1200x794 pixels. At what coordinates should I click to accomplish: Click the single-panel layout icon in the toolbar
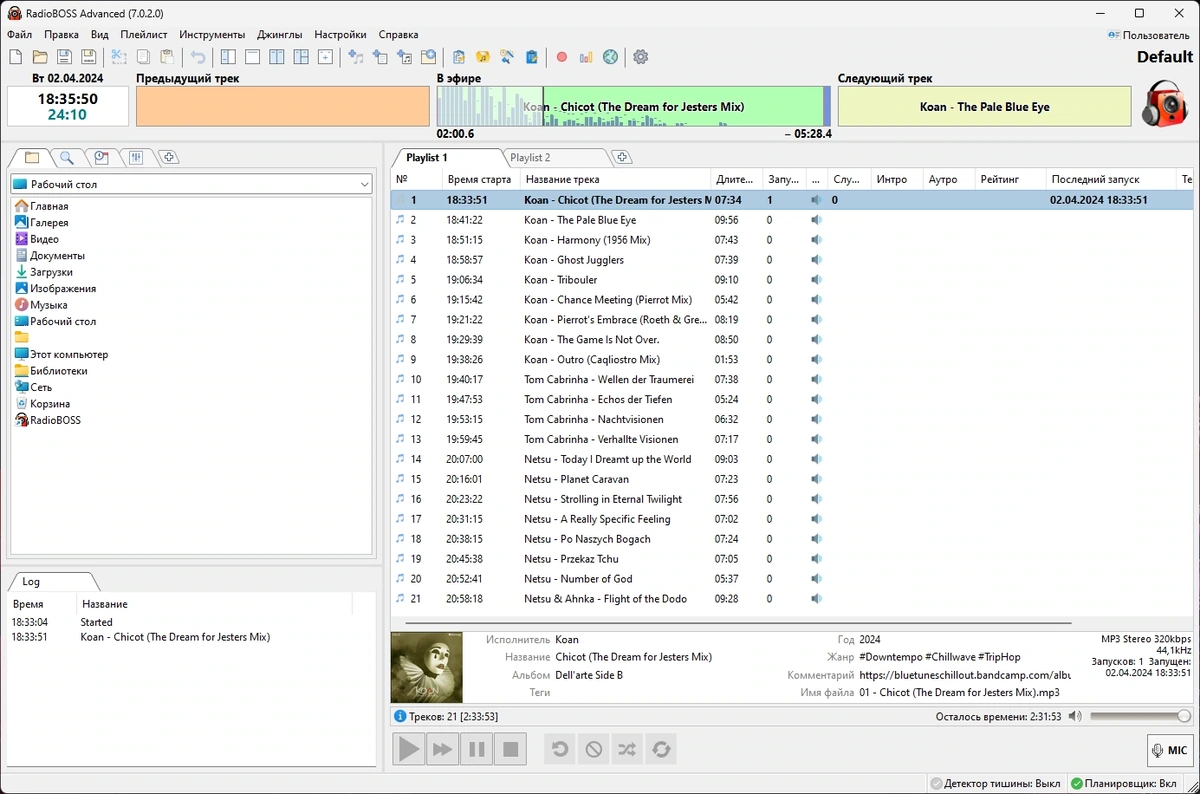click(x=252, y=57)
